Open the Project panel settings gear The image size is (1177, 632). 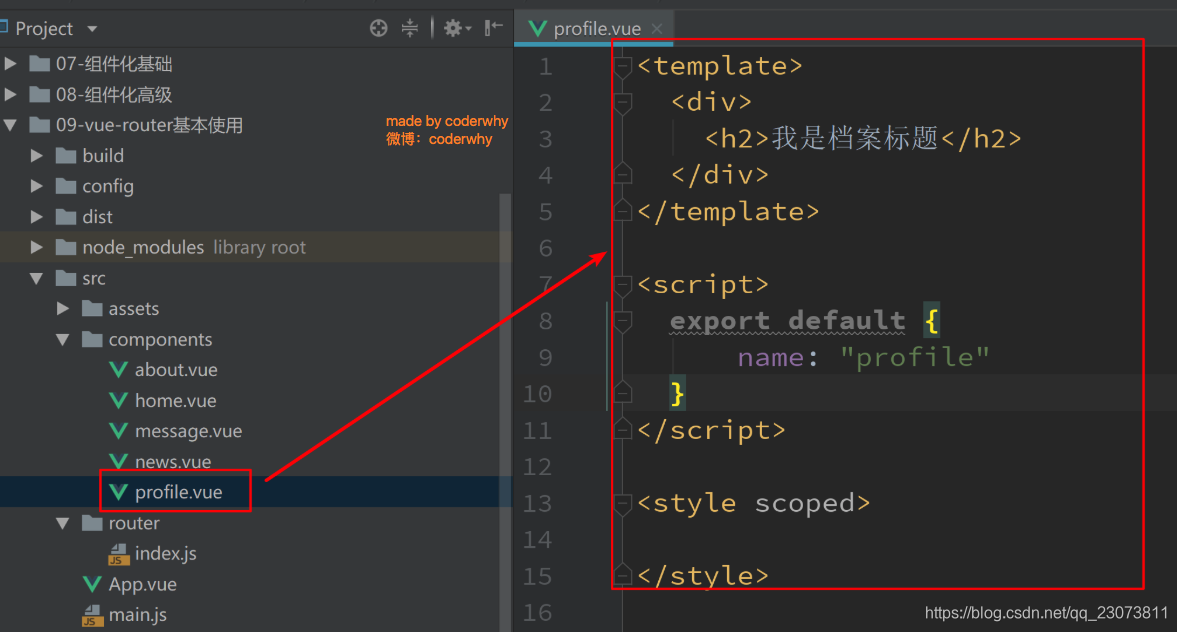(456, 29)
